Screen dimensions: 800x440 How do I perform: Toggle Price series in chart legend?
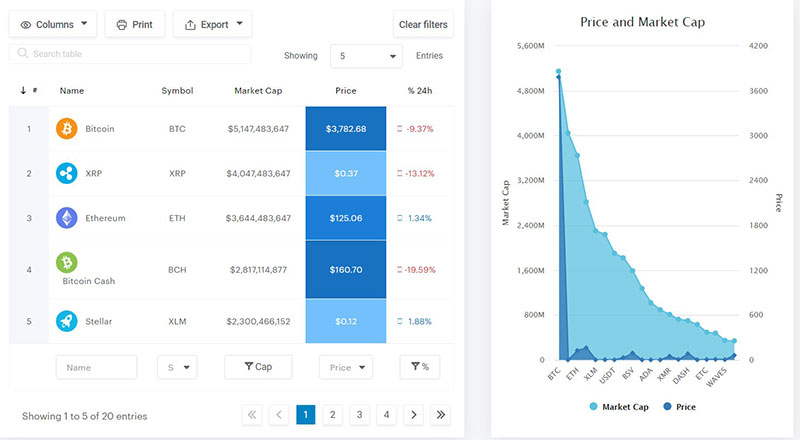pos(679,407)
